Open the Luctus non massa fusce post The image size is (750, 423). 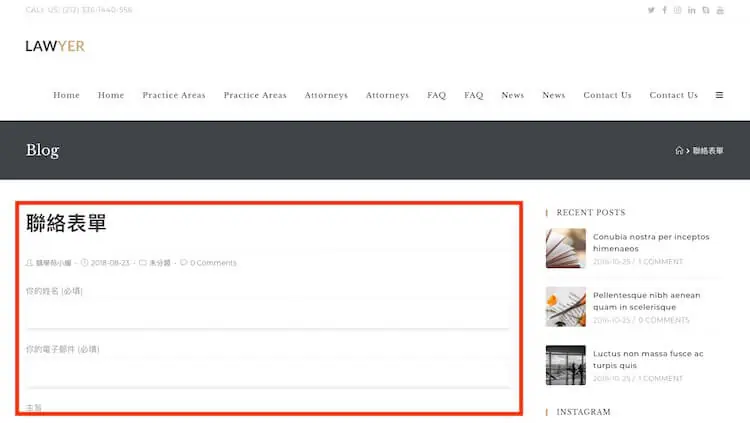pos(648,359)
